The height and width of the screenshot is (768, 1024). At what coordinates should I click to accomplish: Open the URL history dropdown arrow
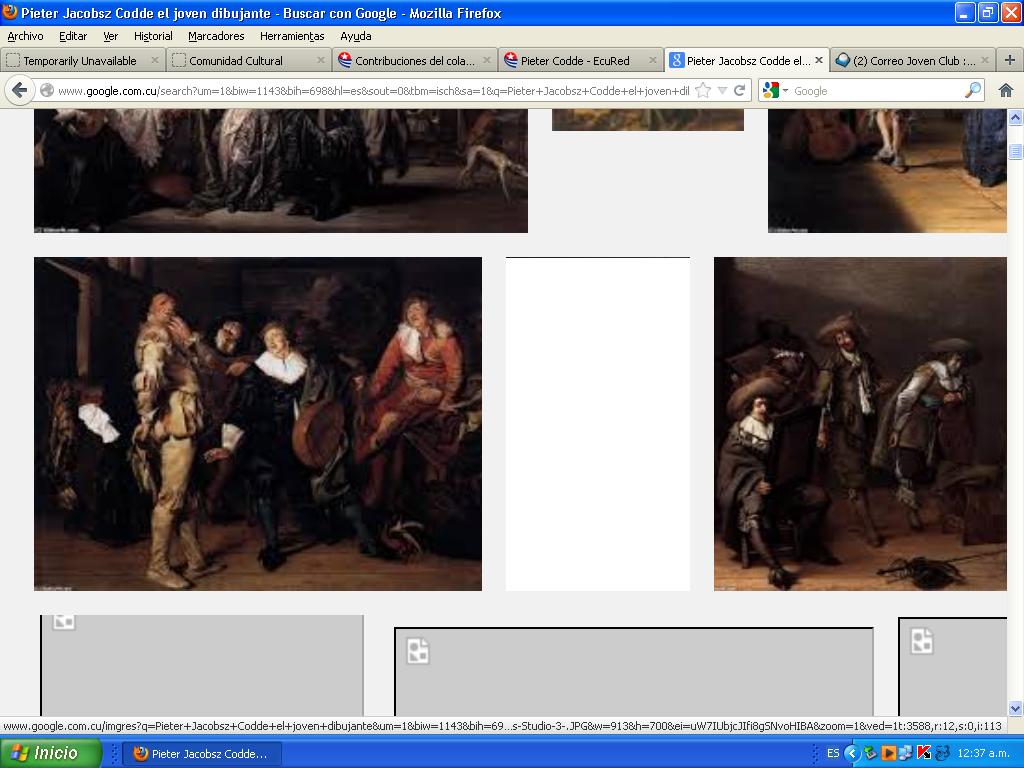[x=722, y=90]
